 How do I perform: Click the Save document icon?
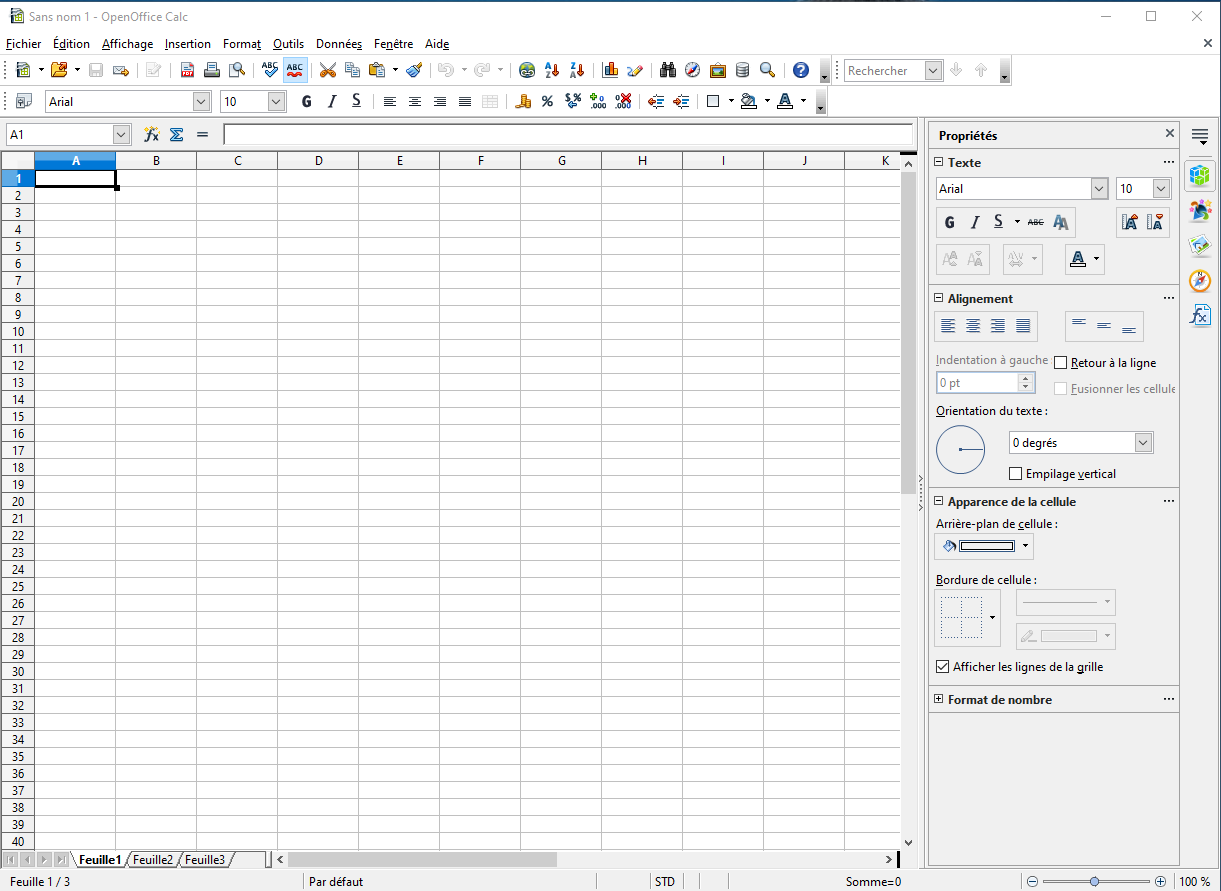tap(96, 70)
